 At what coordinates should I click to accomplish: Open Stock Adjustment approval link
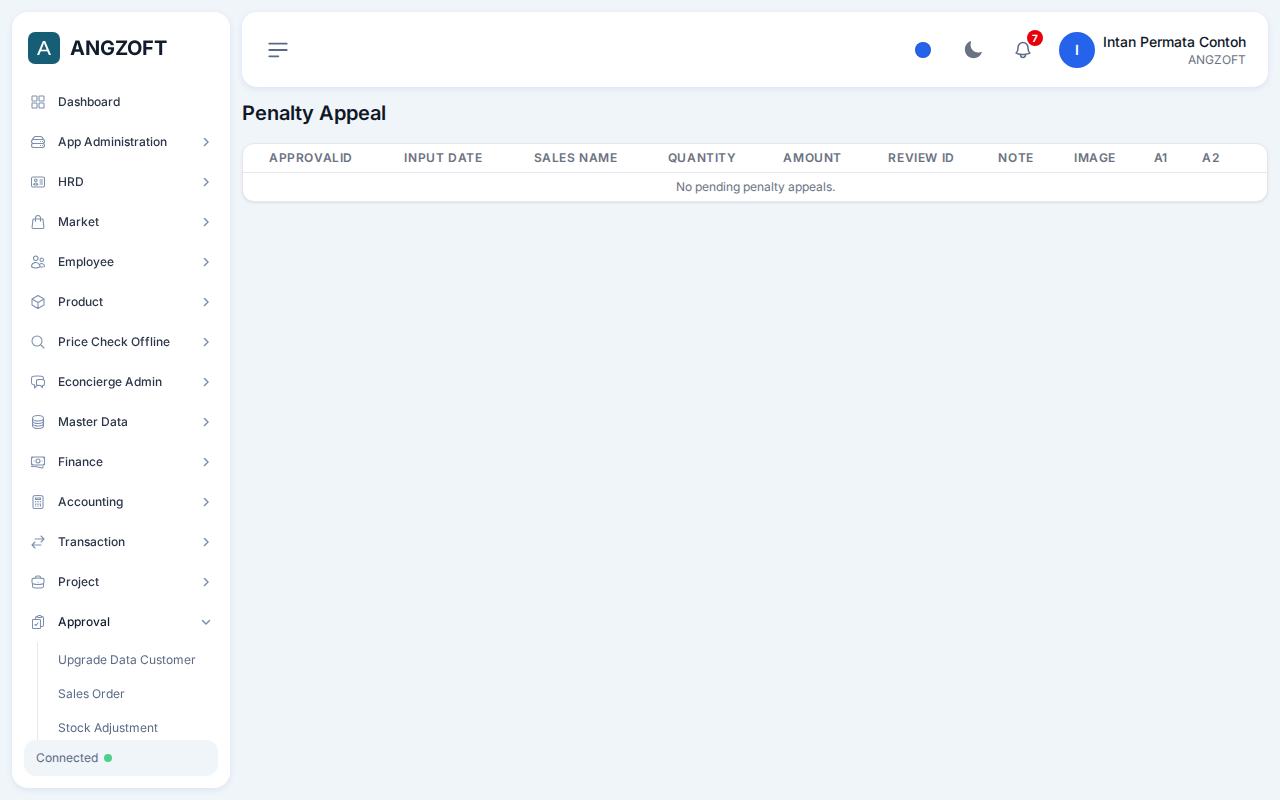pyautogui.click(x=108, y=728)
